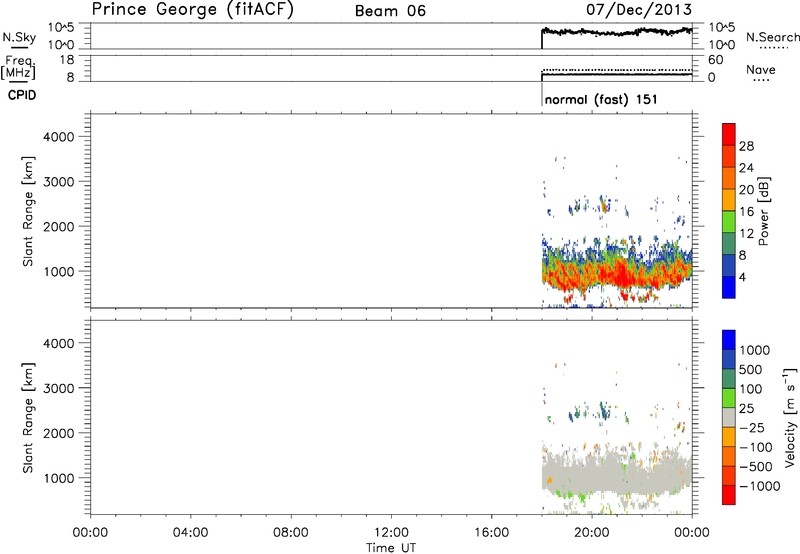Viewport: 800px width, 554px height.
Task: Click the "-1000" label on Velocity color bar
Action: (759, 486)
